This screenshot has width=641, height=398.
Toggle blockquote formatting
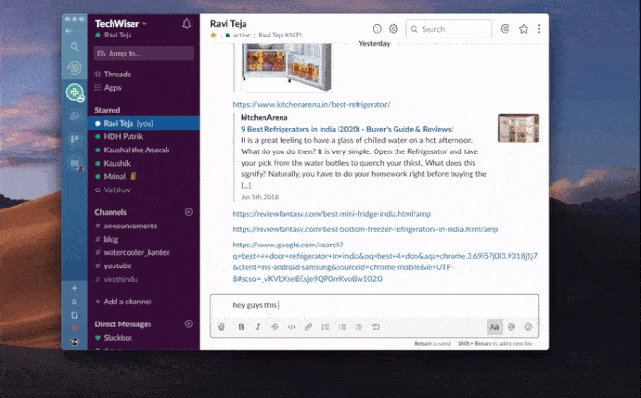pyautogui.click(x=359, y=327)
